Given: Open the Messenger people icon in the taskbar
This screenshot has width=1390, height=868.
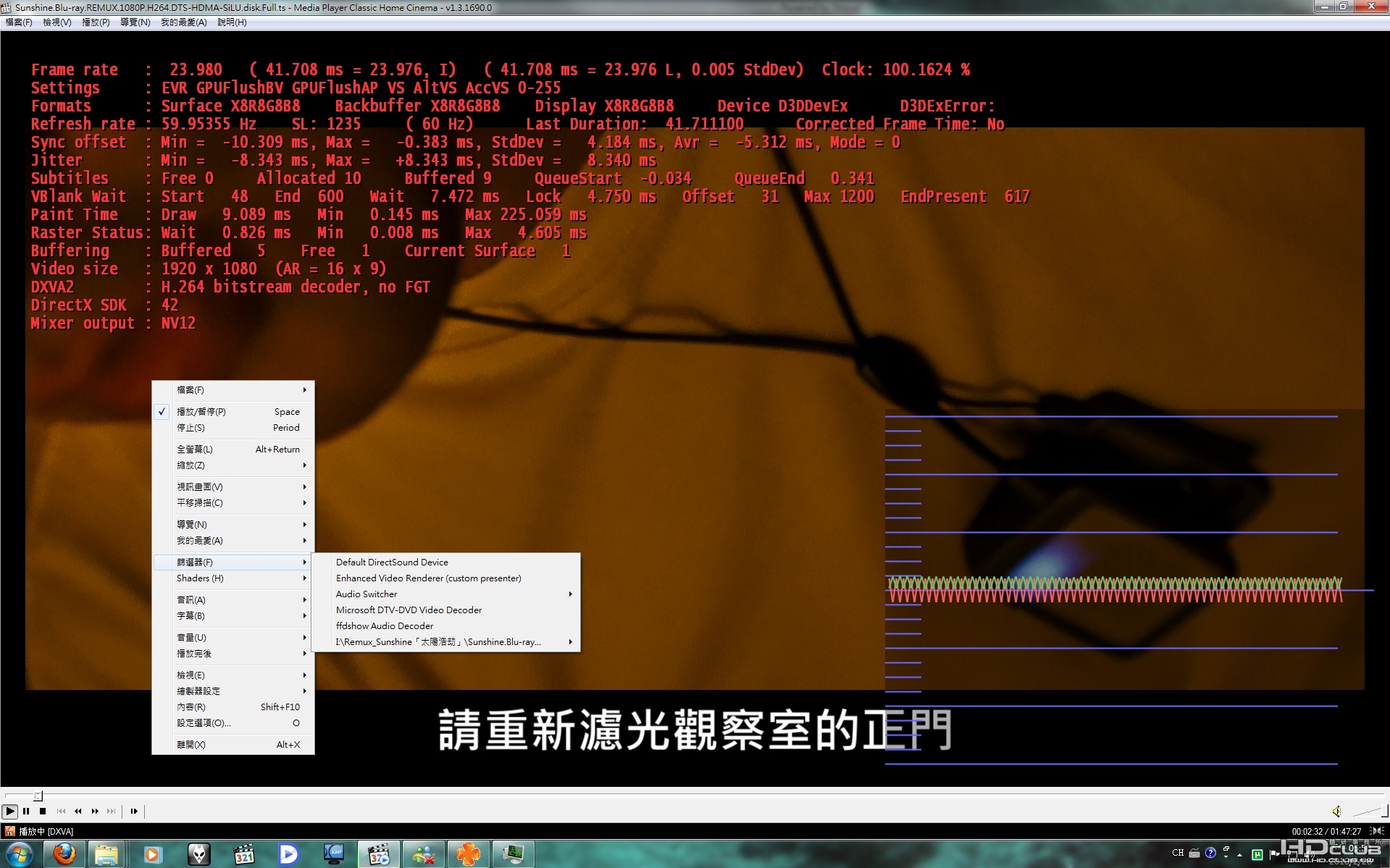Looking at the screenshot, I should coord(424,854).
